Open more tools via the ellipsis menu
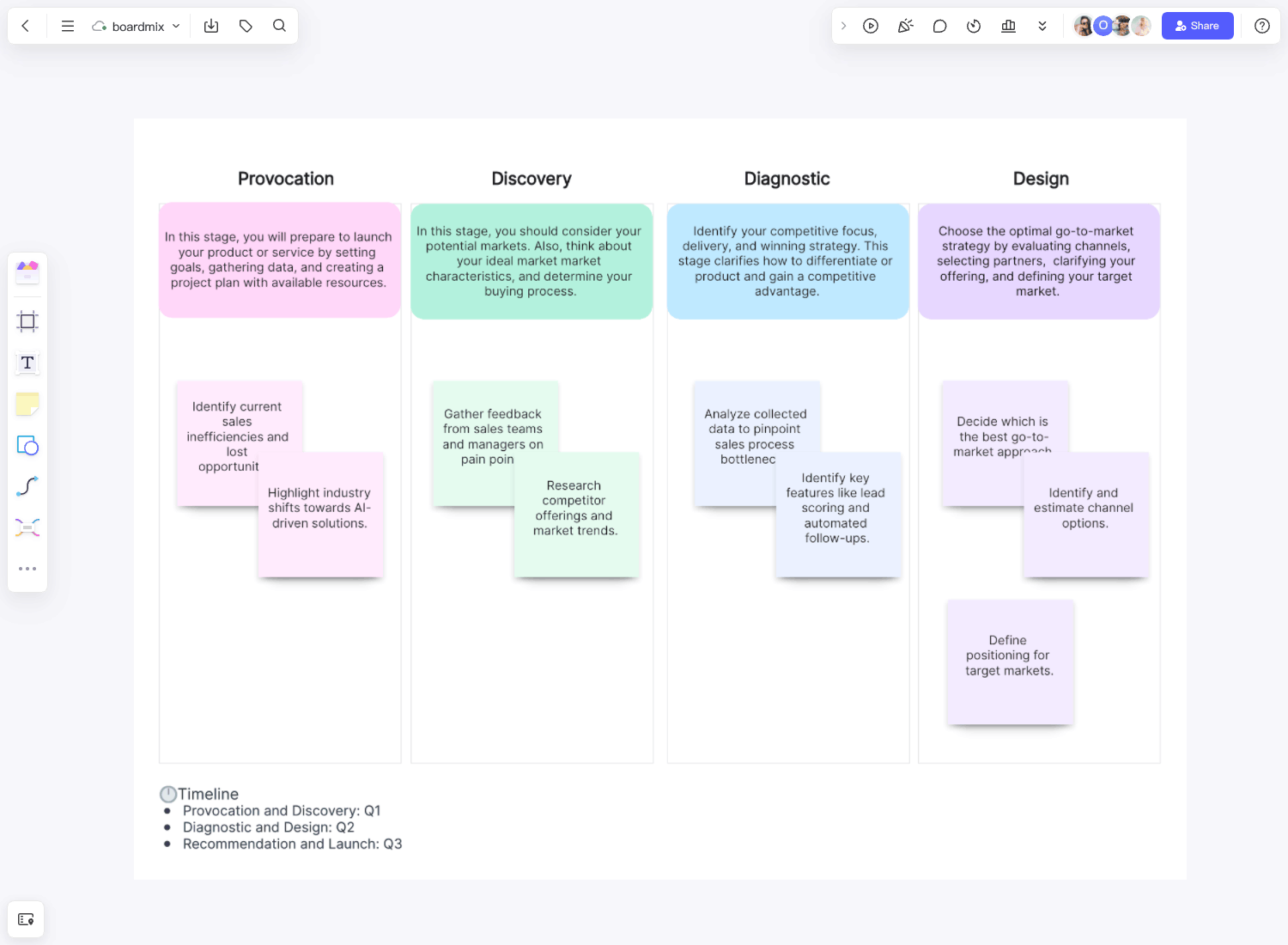This screenshot has width=1288, height=945. (27, 568)
